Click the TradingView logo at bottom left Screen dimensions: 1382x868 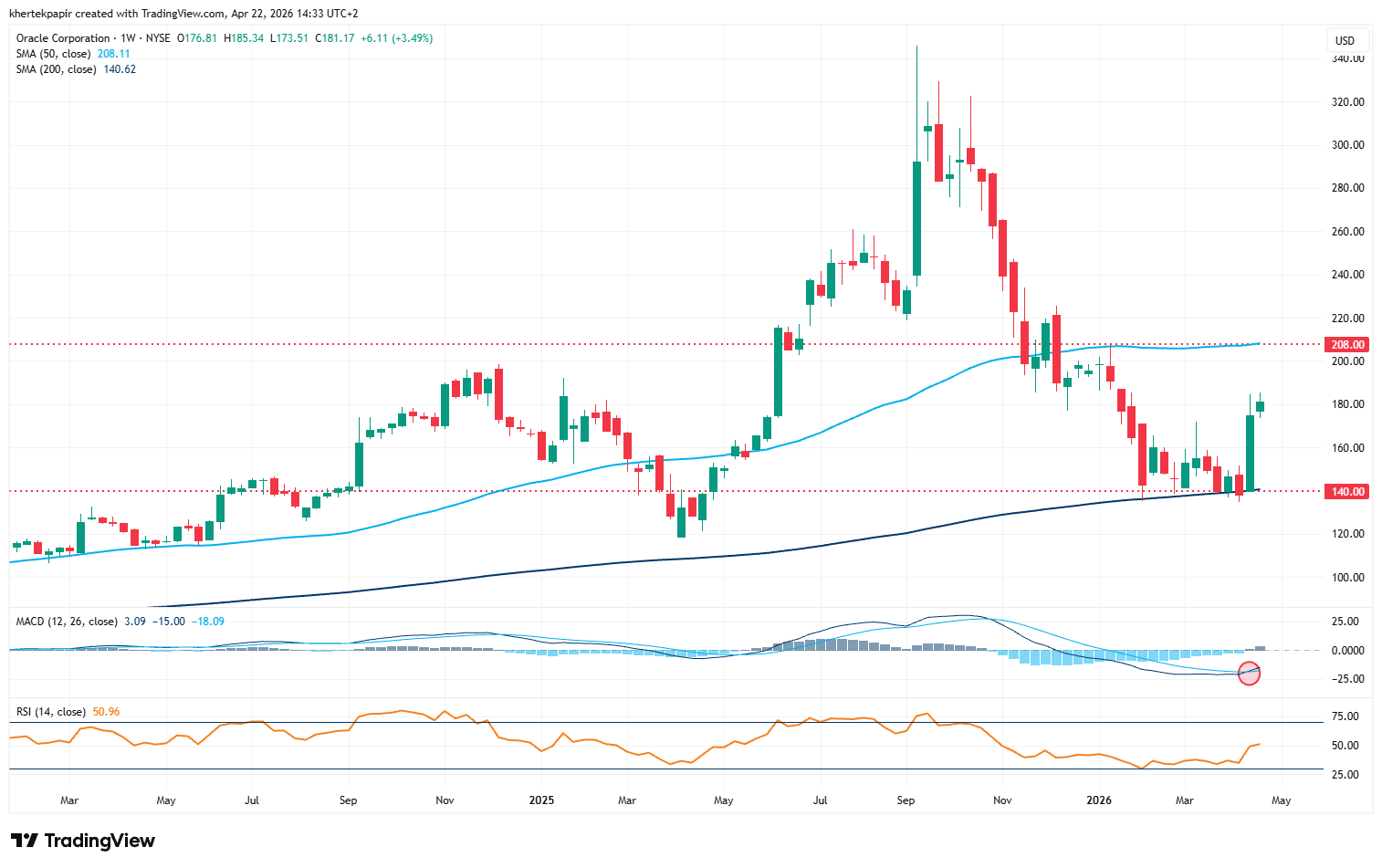point(83,841)
